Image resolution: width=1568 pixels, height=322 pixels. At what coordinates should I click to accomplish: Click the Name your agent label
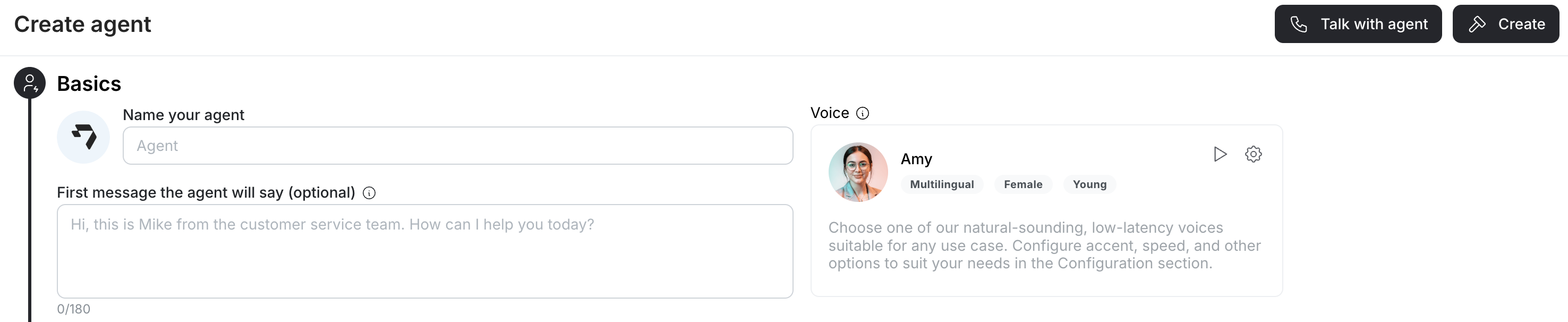tap(183, 115)
